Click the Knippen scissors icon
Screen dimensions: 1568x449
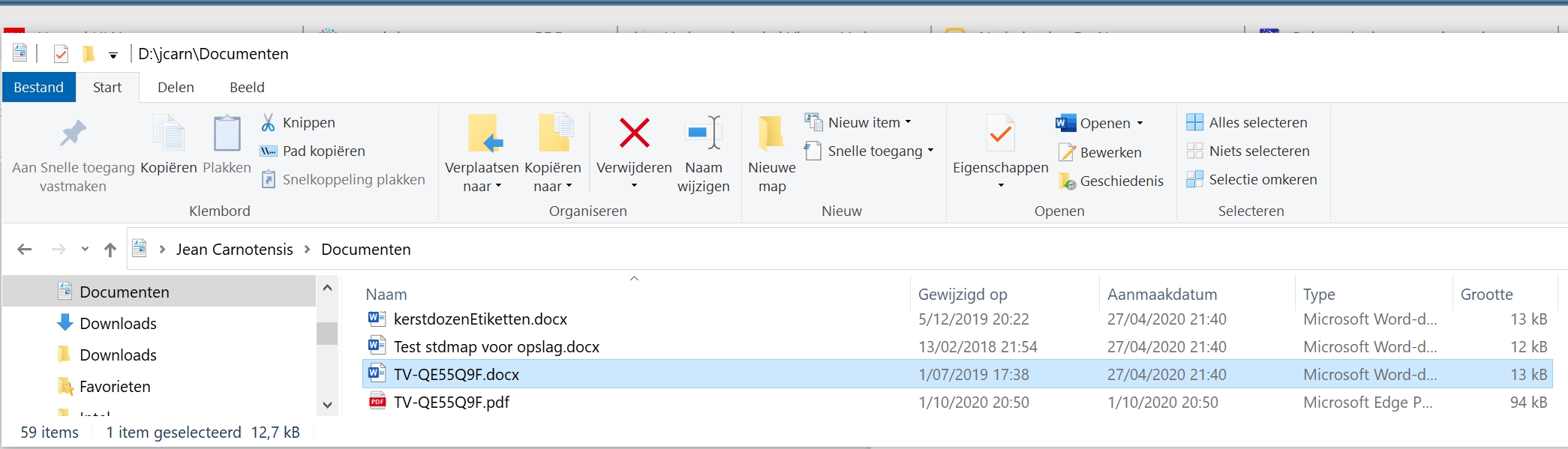[x=268, y=122]
